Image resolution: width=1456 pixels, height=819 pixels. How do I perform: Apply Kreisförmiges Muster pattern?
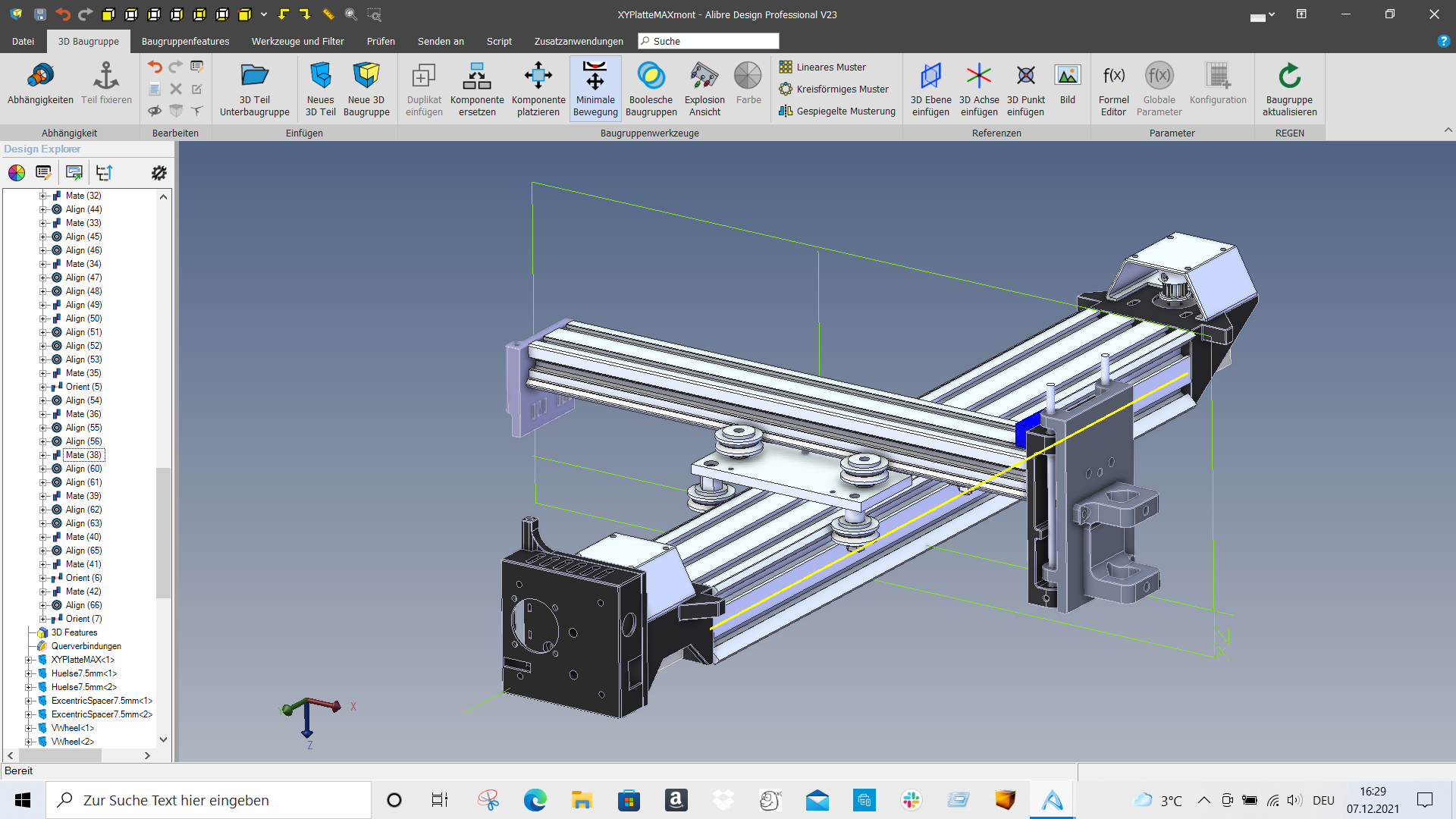tap(834, 89)
